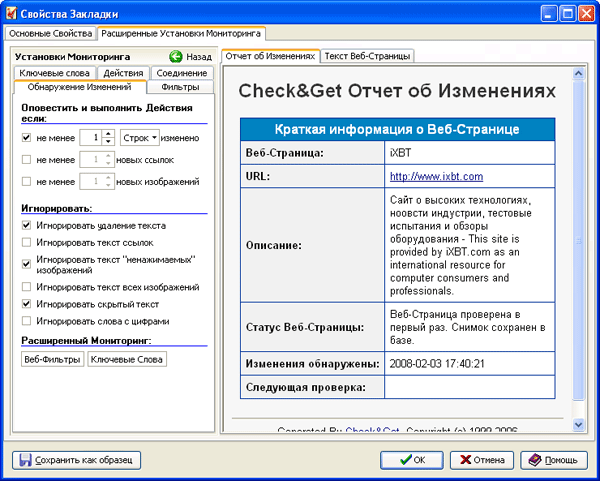Switch to Текст Веб-Страницы tab

pos(367,56)
